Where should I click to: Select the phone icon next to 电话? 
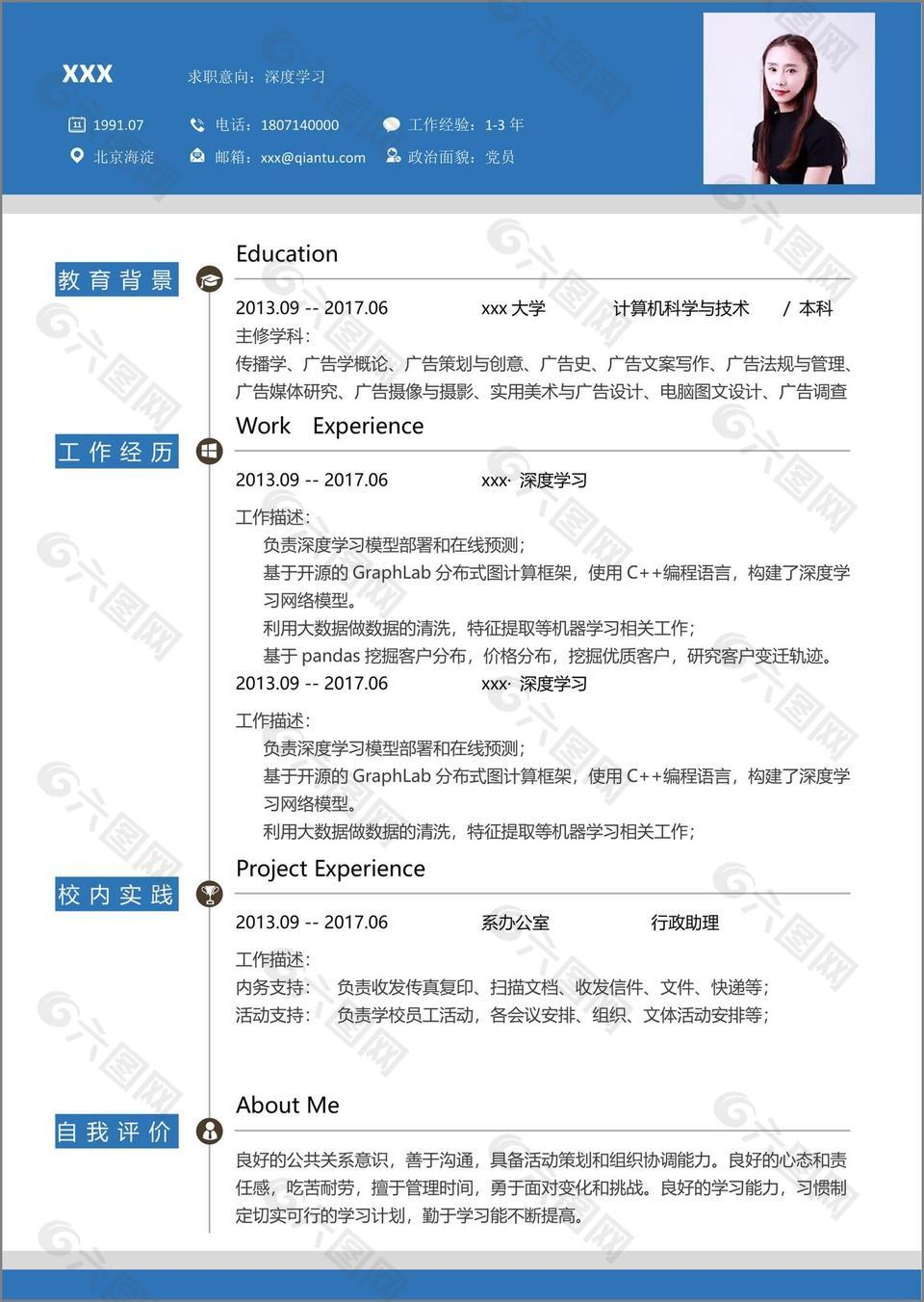coord(197,124)
